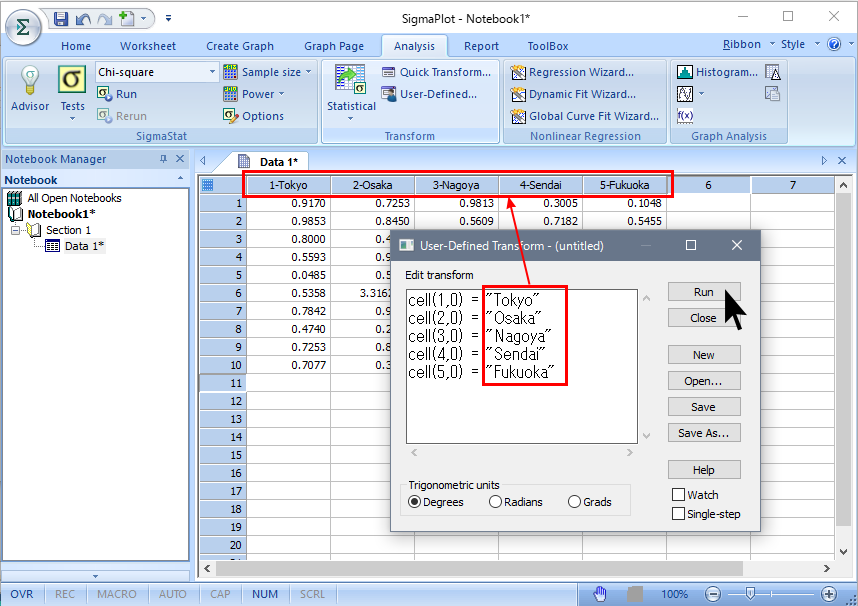Switch to the Worksheet ribbon tab
The height and width of the screenshot is (606, 858).
coord(148,46)
